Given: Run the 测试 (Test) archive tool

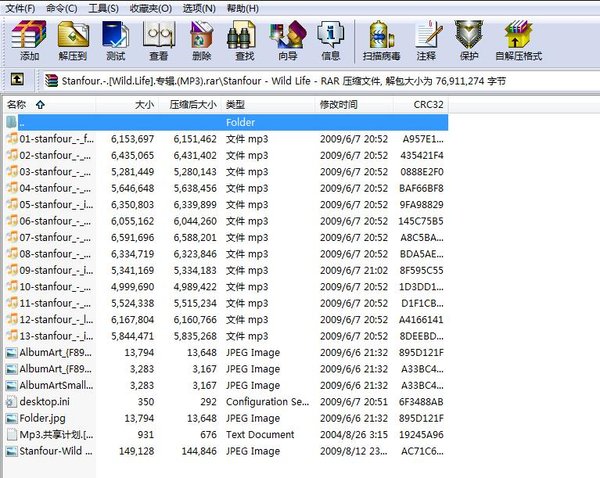Looking at the screenshot, I should (116, 35).
